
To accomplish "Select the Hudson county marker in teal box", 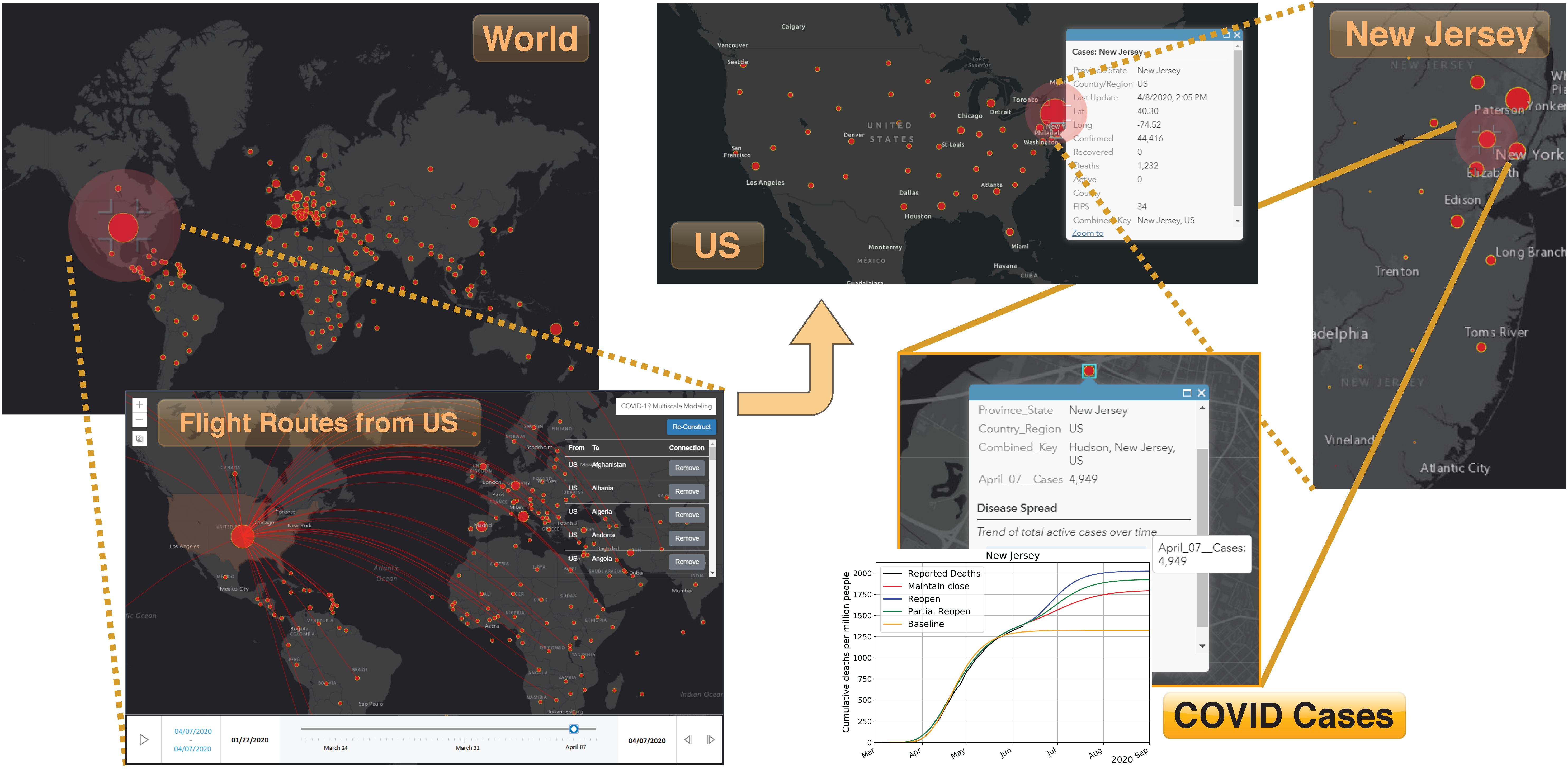I will coord(1089,371).
